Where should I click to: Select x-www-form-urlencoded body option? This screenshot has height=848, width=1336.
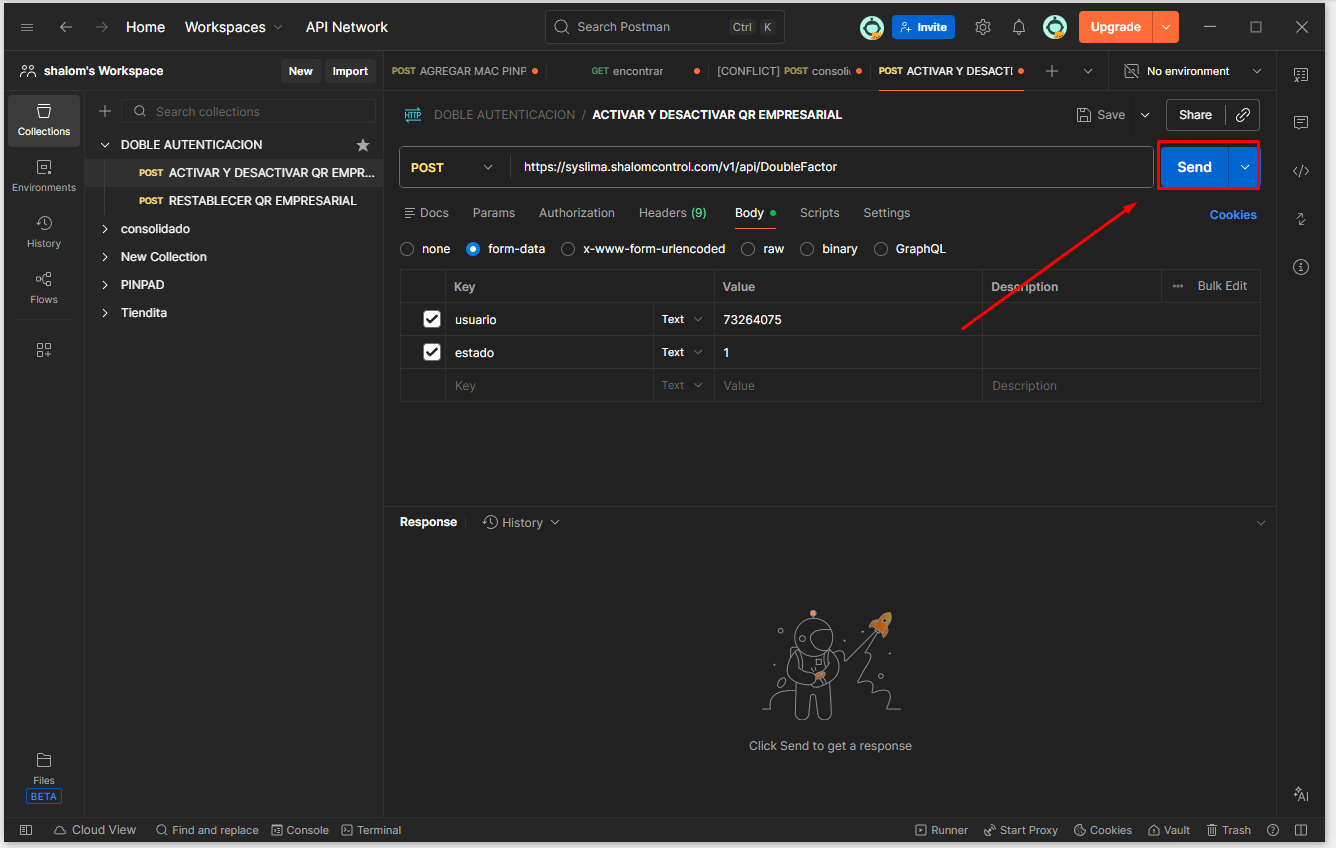pos(568,249)
